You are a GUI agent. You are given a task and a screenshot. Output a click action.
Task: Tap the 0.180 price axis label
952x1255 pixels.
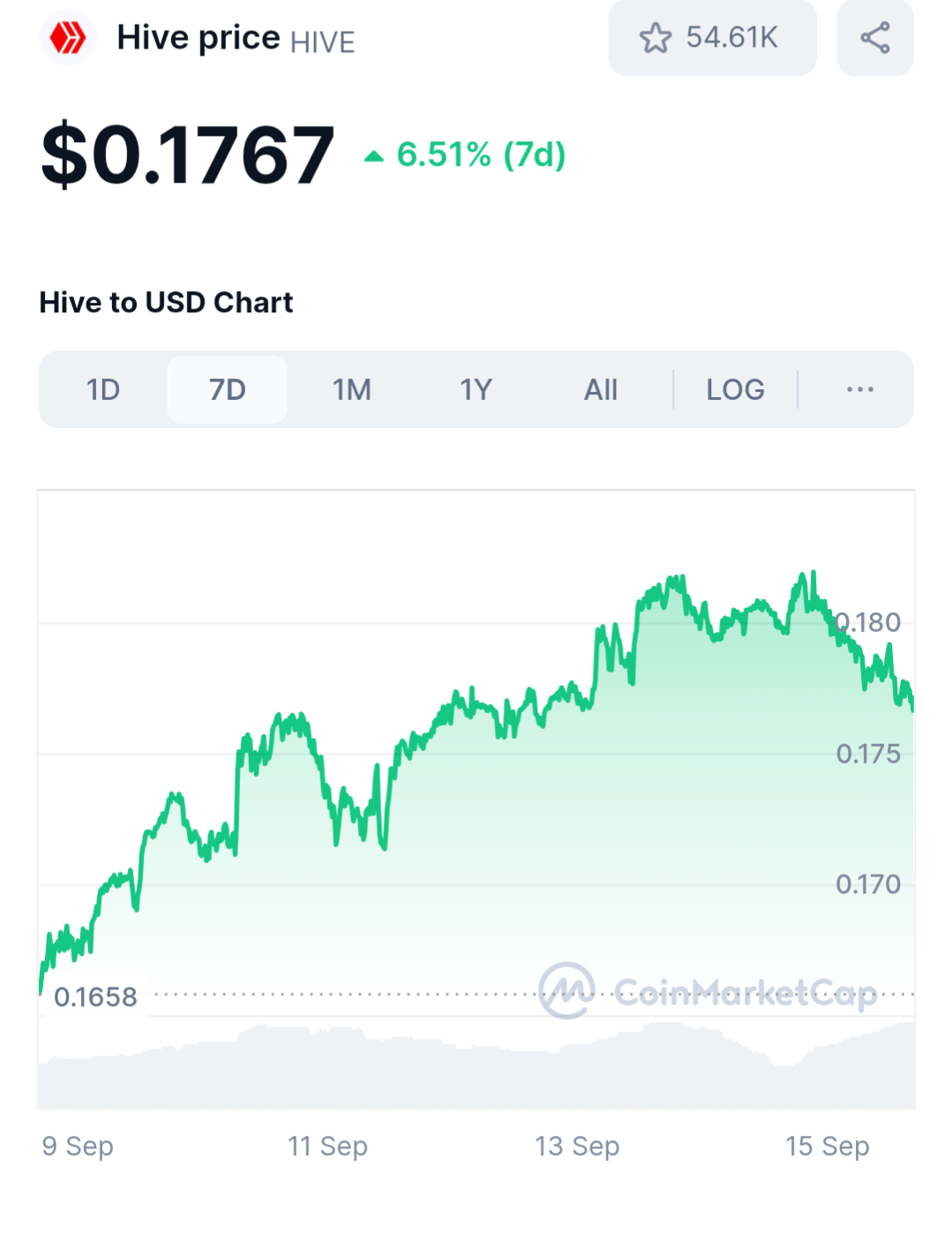click(868, 622)
